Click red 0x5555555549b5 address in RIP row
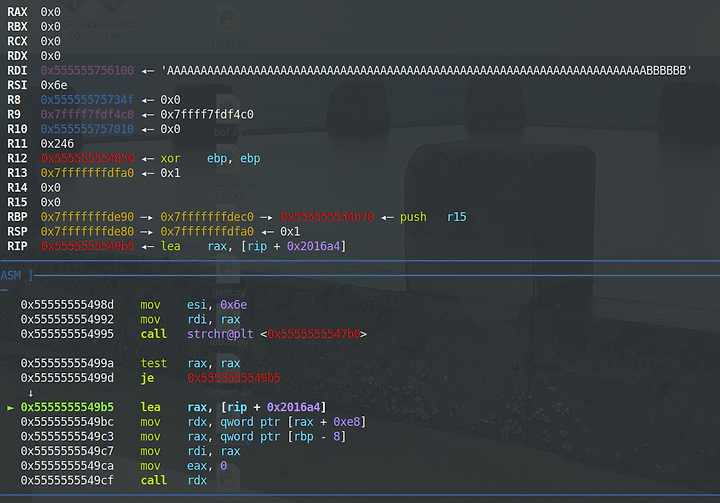The height and width of the screenshot is (503, 720). (x=87, y=247)
